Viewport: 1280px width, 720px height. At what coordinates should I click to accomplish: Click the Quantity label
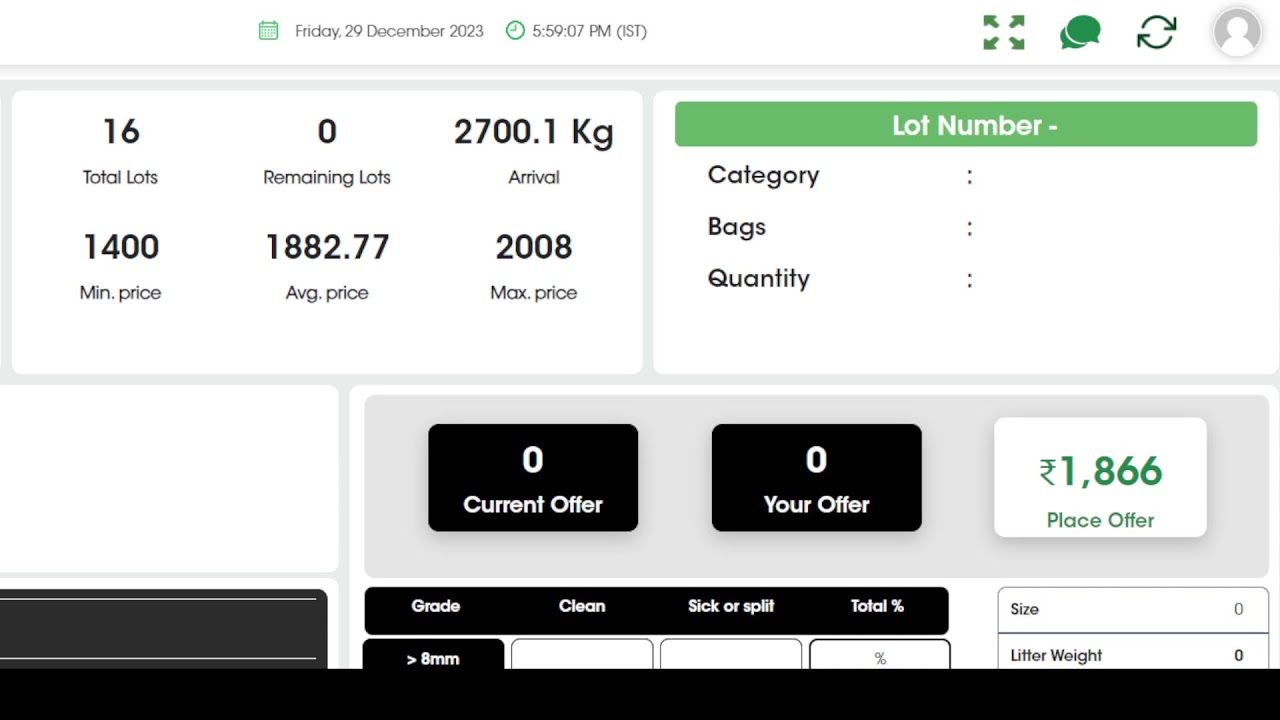point(759,279)
